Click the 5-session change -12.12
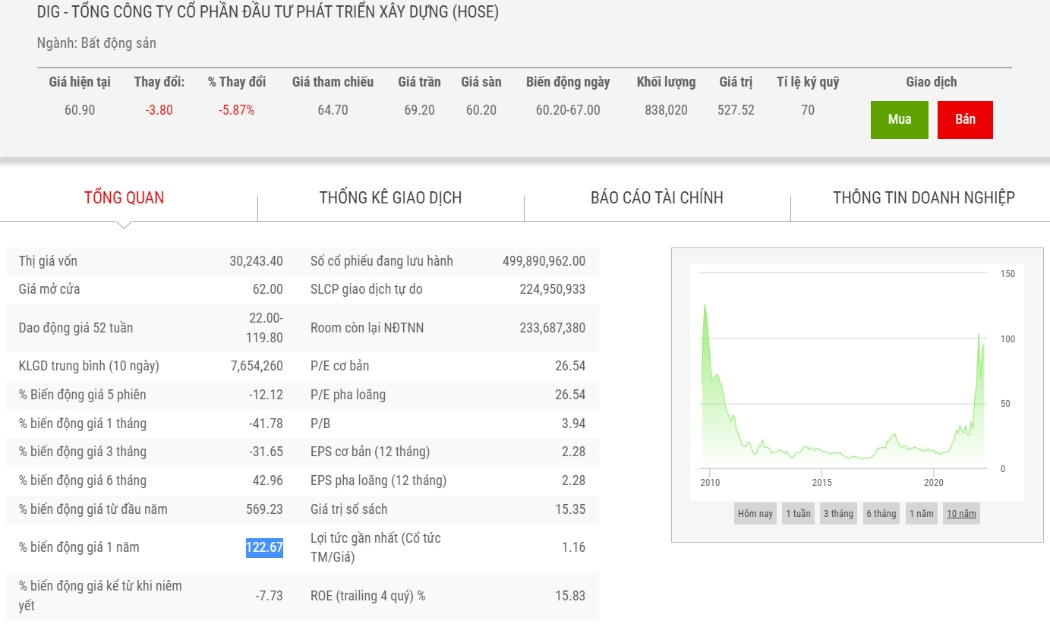This screenshot has height=630, width=1050. pyautogui.click(x=267, y=395)
